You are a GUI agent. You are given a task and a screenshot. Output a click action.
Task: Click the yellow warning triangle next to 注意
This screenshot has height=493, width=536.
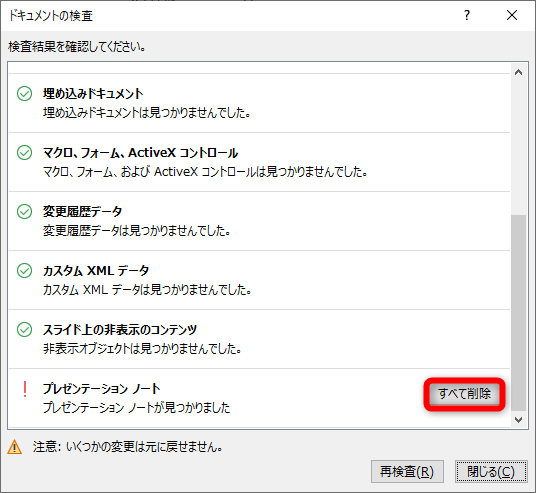[x=14, y=447]
